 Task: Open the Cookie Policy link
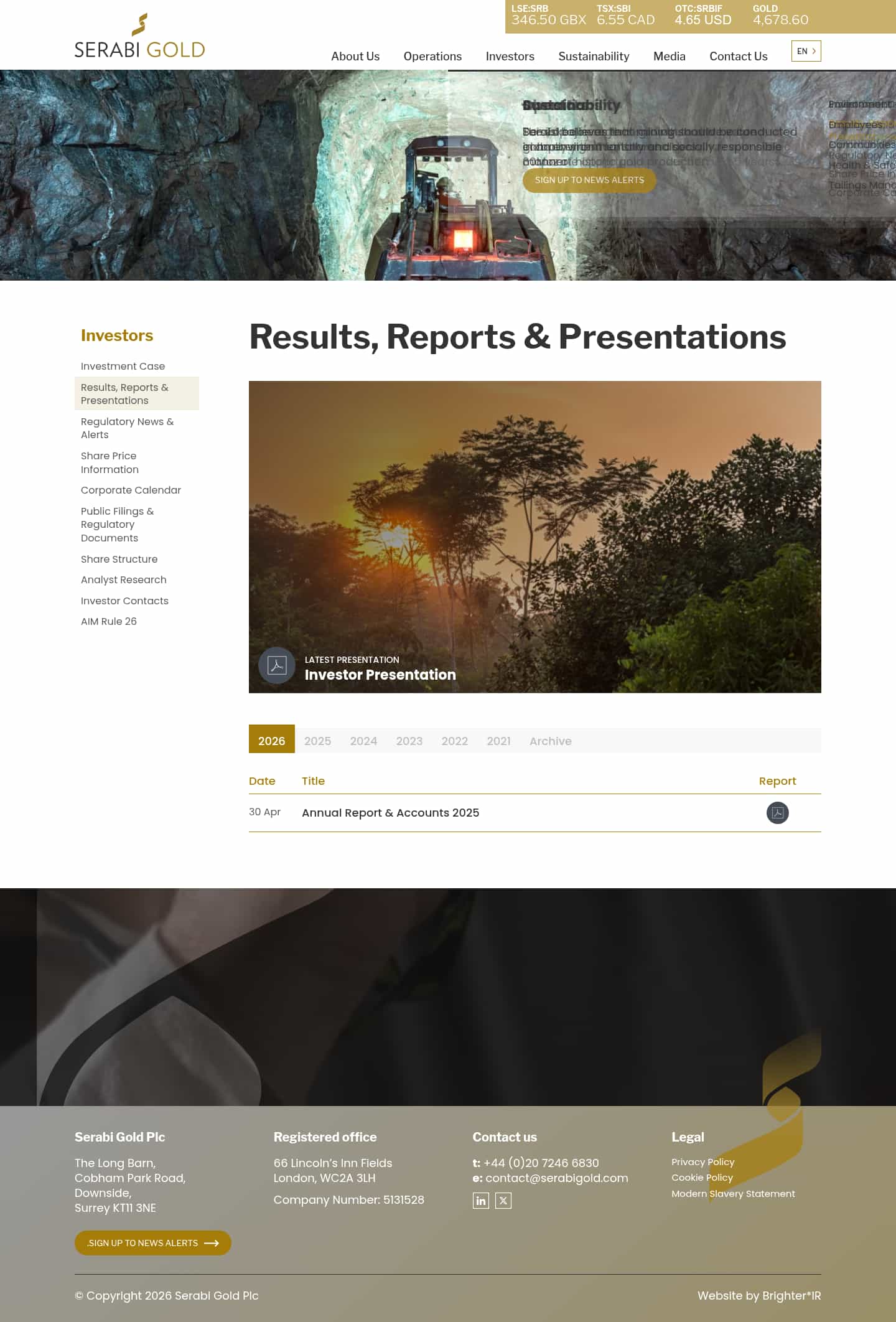pyautogui.click(x=702, y=1178)
